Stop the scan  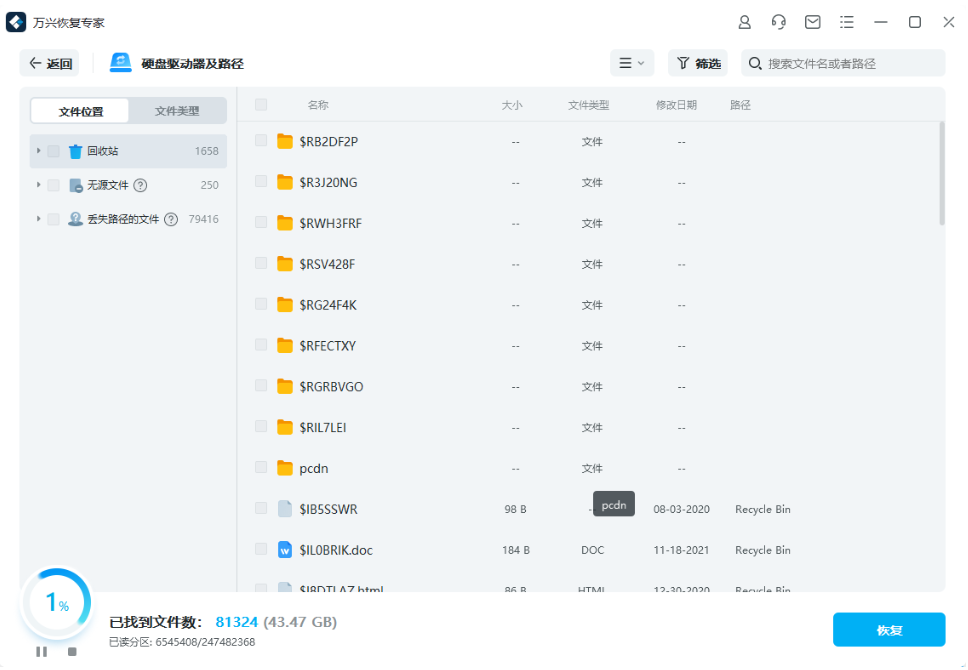[72, 651]
